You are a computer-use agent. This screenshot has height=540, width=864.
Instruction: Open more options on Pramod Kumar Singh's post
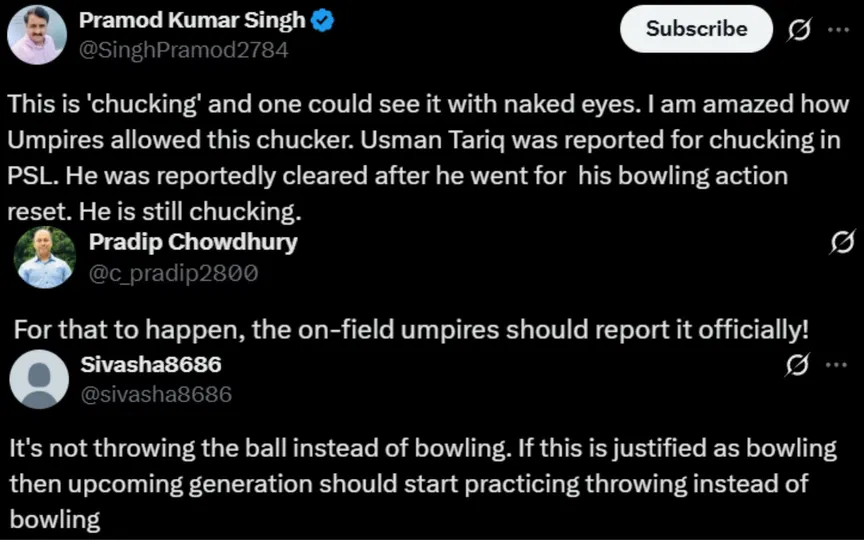point(838,30)
